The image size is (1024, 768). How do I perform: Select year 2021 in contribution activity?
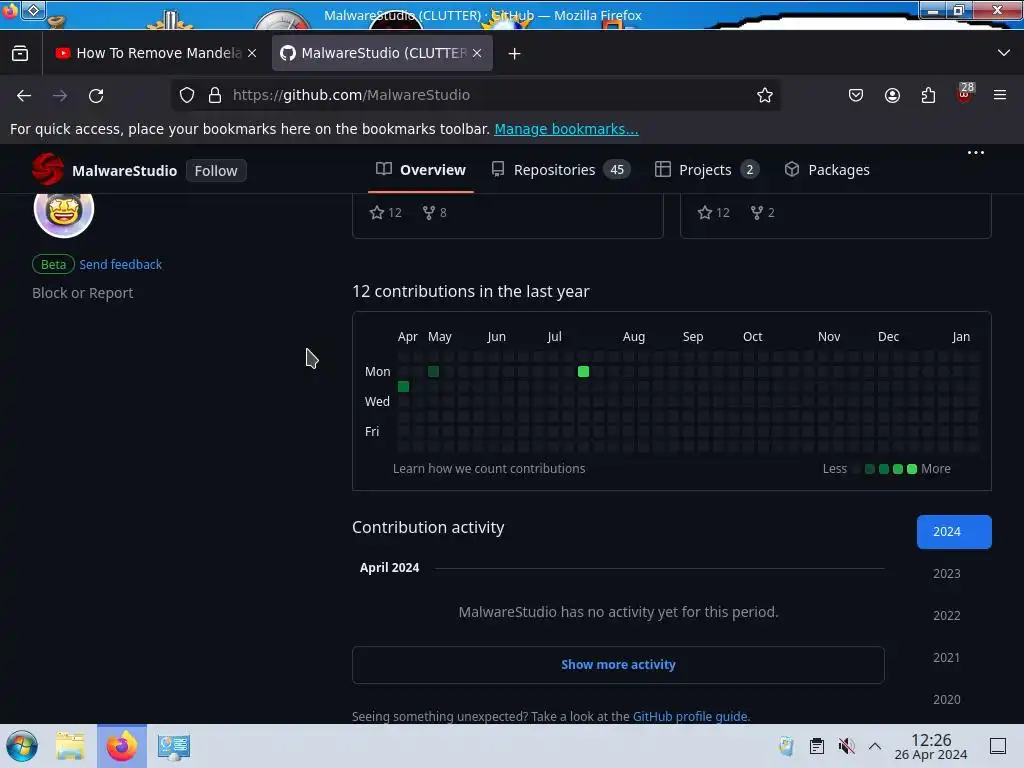click(947, 658)
